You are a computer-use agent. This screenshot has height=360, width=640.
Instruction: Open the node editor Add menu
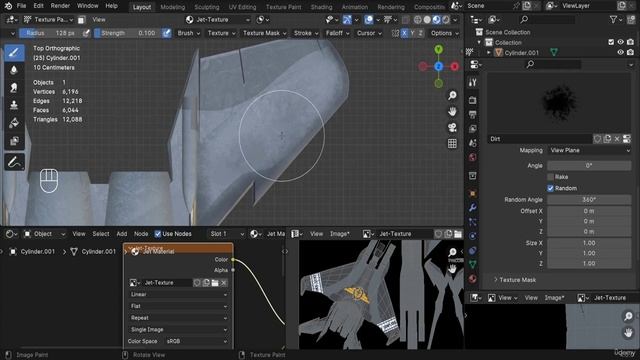tap(122, 234)
